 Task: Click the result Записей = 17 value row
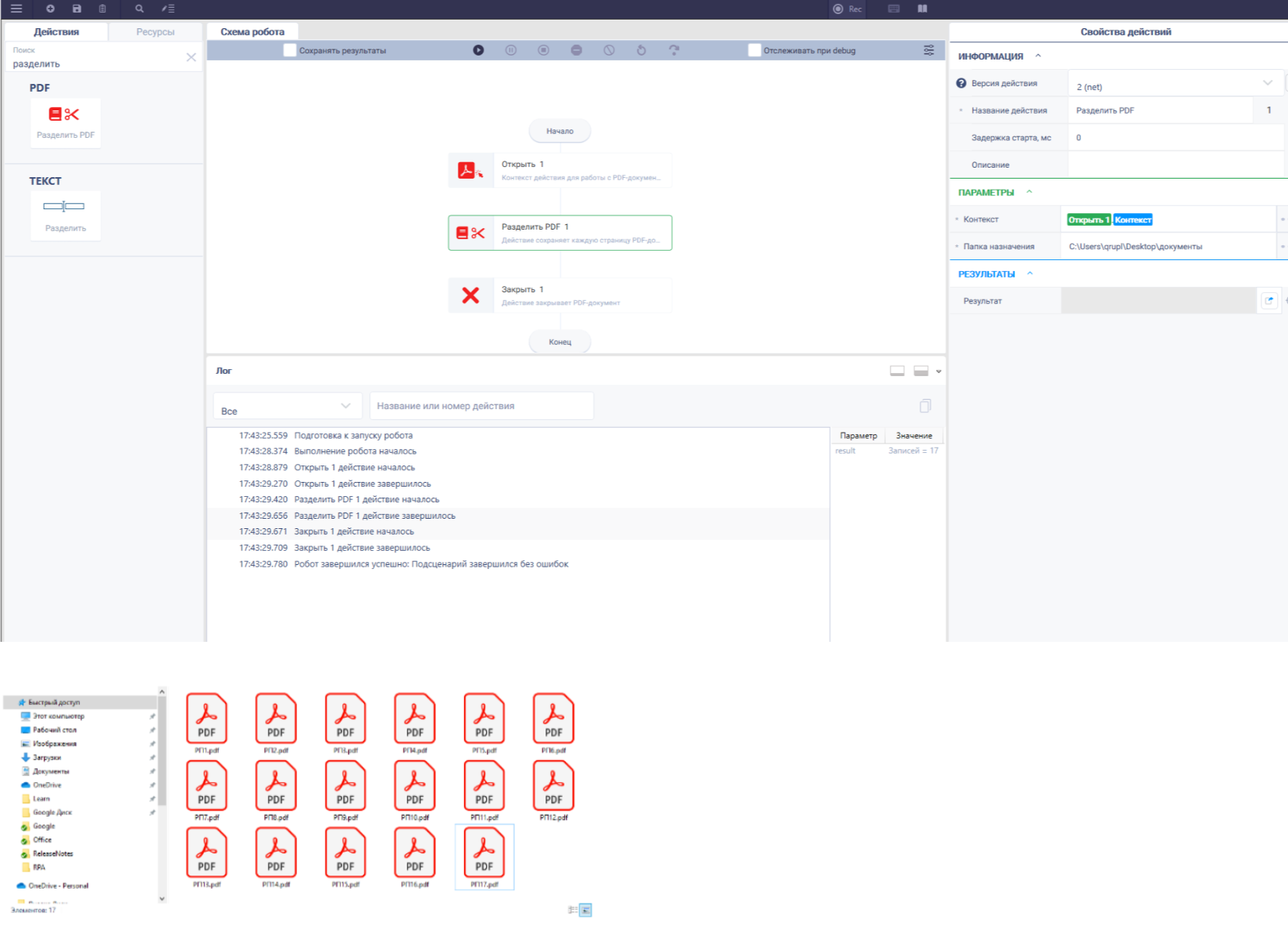tap(887, 451)
